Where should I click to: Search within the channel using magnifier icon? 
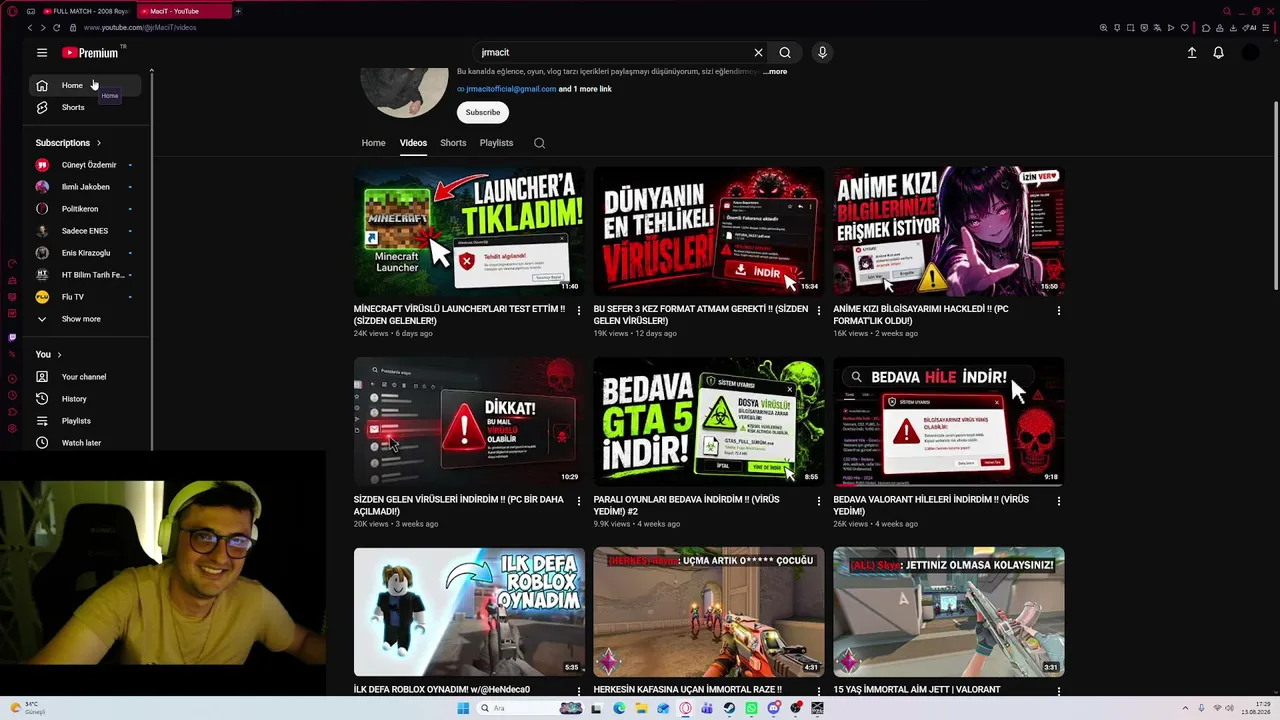(x=539, y=143)
